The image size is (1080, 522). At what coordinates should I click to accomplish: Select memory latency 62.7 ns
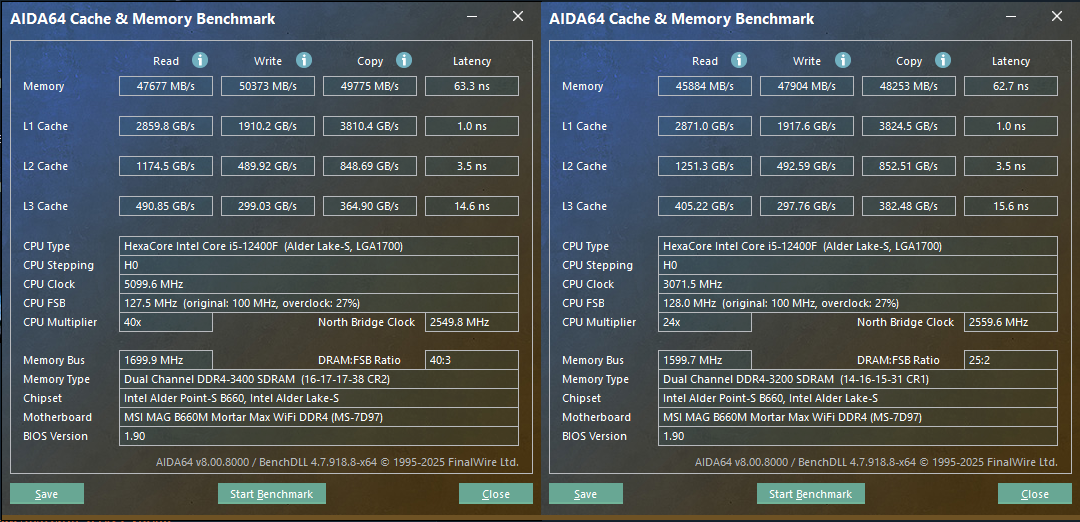click(1011, 86)
